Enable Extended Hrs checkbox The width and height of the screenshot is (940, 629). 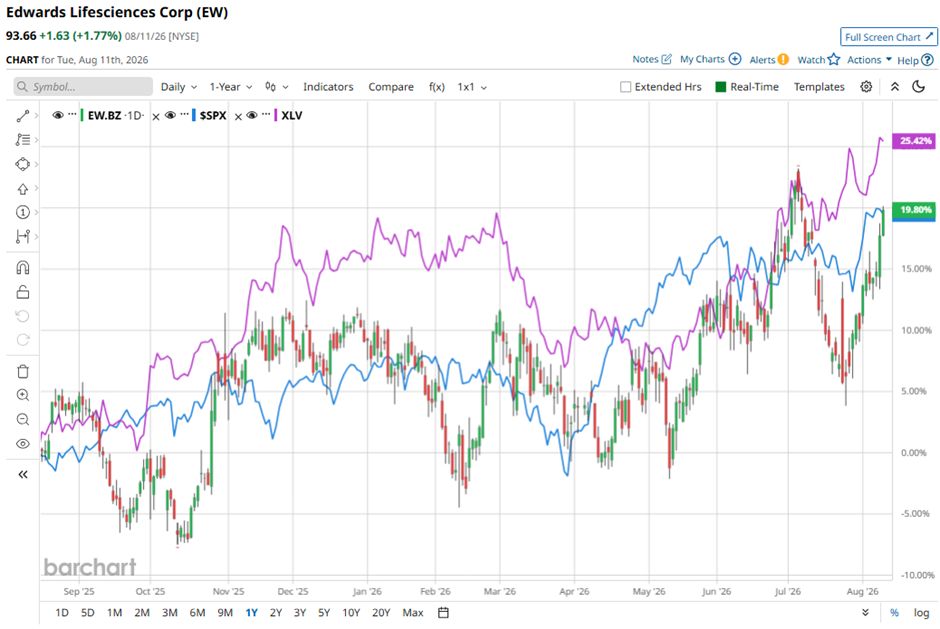(625, 87)
